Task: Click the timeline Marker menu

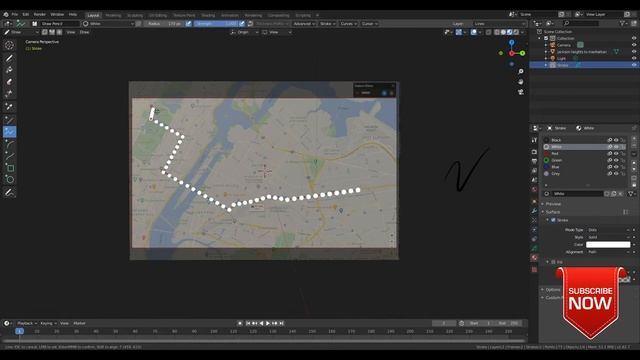Action: tap(79, 323)
